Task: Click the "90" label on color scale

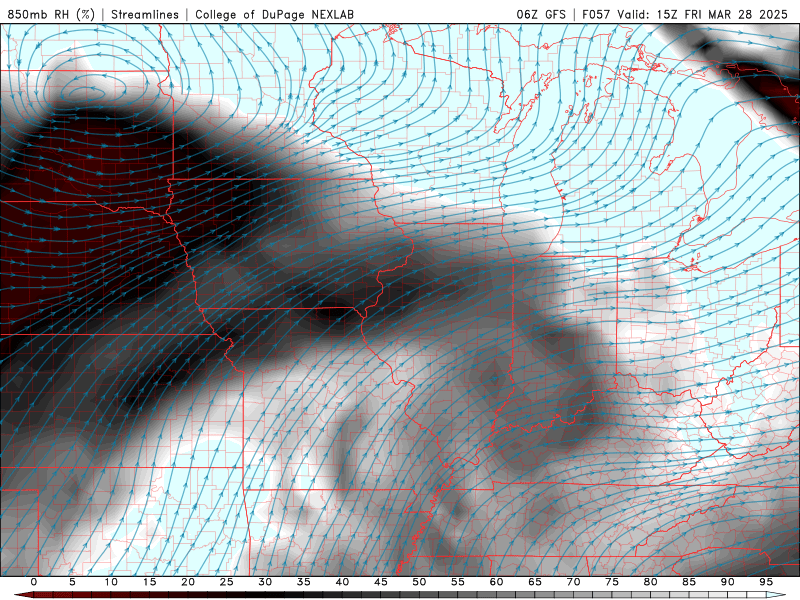Action: (727, 582)
